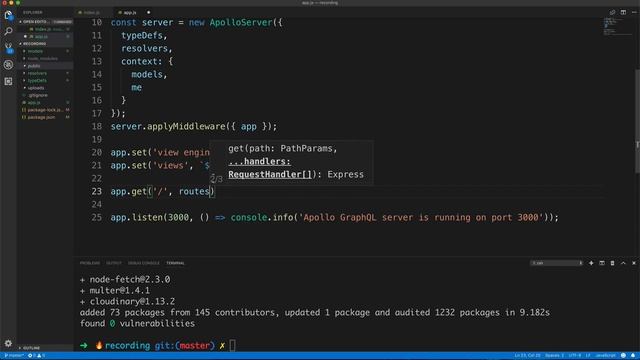
Task: Open the terminal selector dropdown
Action: [557, 263]
